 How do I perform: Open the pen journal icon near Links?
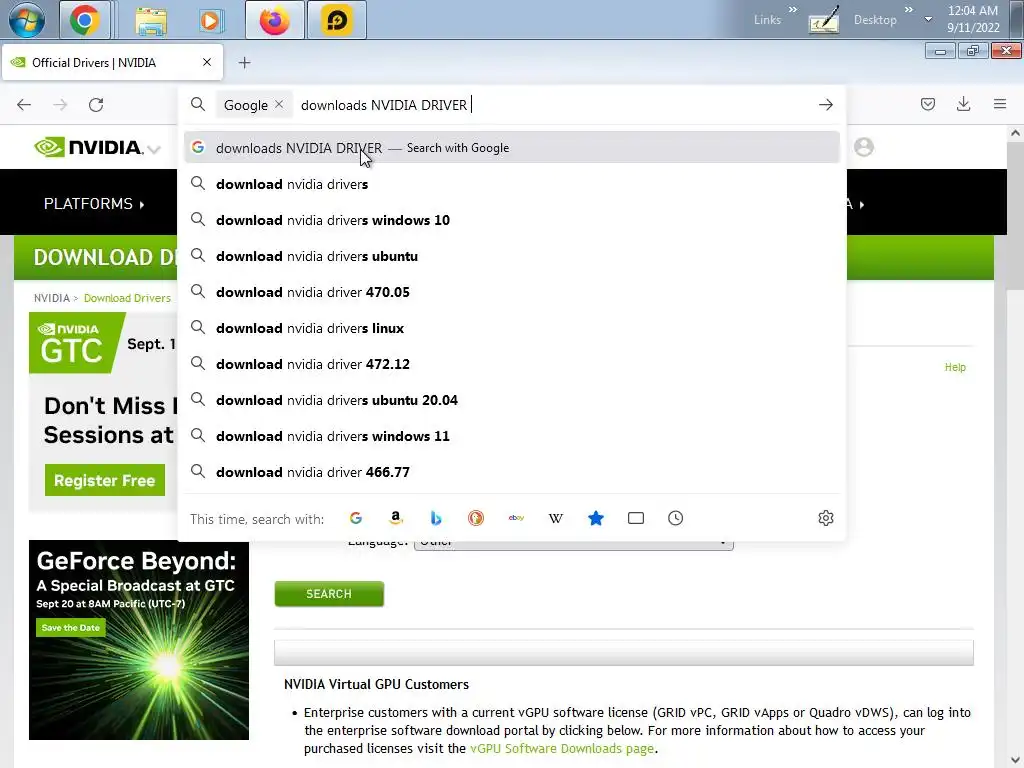click(x=824, y=21)
